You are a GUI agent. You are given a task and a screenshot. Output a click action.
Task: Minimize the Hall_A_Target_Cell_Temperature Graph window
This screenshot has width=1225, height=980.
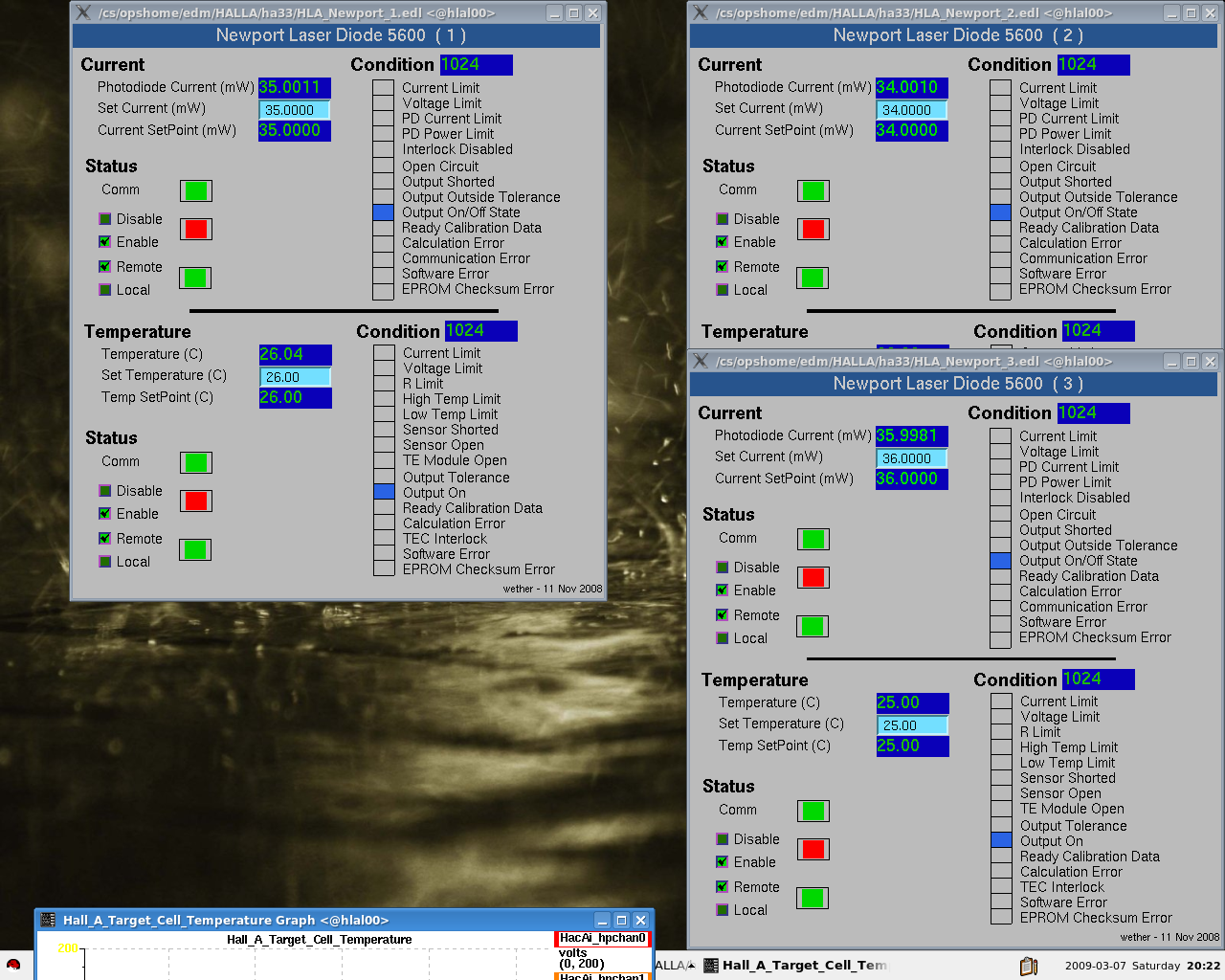(x=602, y=920)
